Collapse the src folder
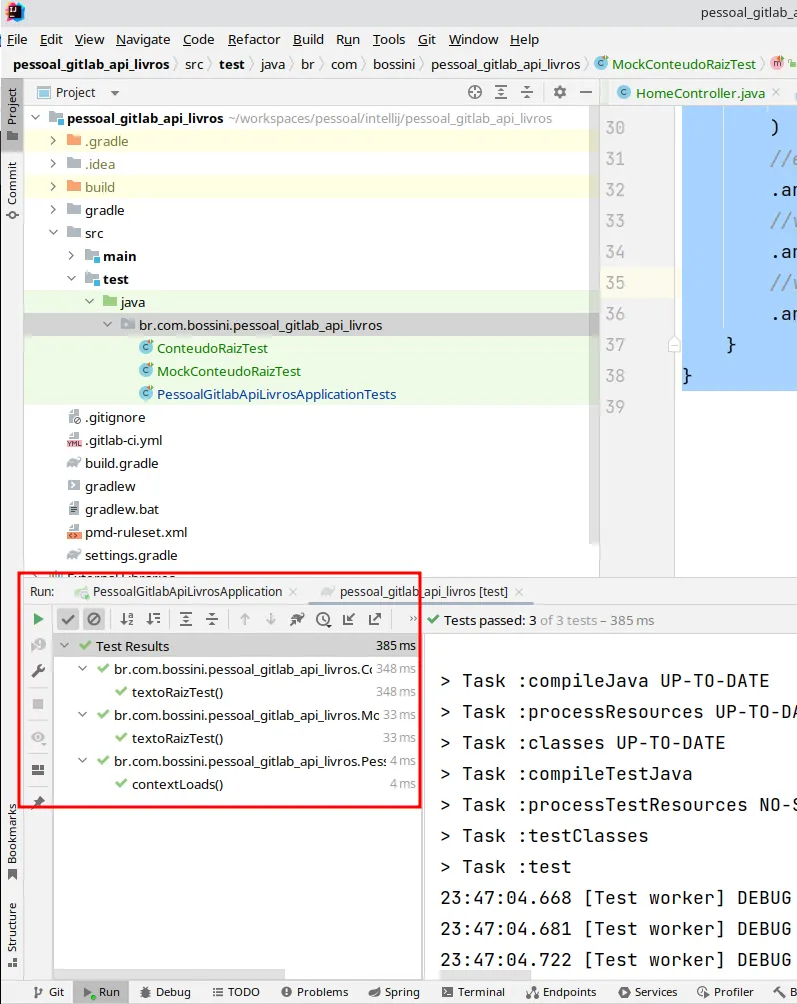This screenshot has width=797, height=1004. [x=53, y=233]
